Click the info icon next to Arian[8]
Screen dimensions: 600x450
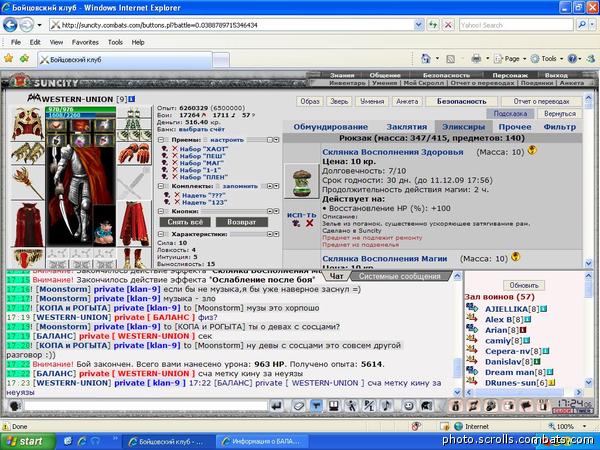523,329
